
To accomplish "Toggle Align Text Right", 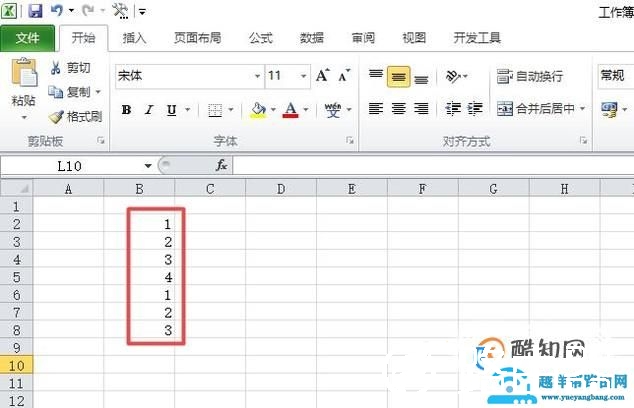I will click(x=421, y=108).
